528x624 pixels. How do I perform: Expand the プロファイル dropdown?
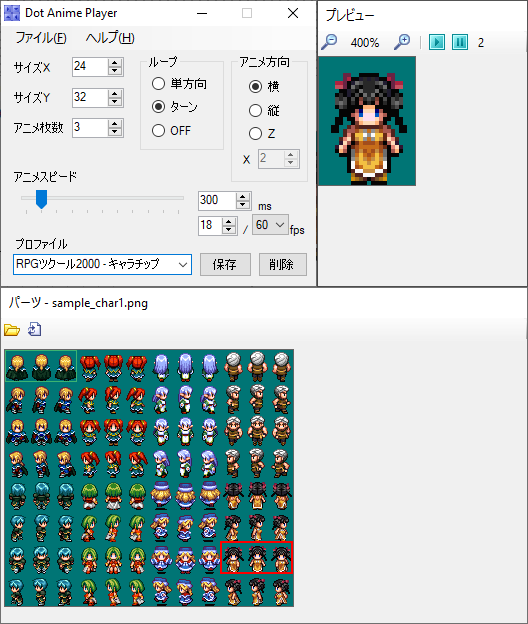click(183, 265)
